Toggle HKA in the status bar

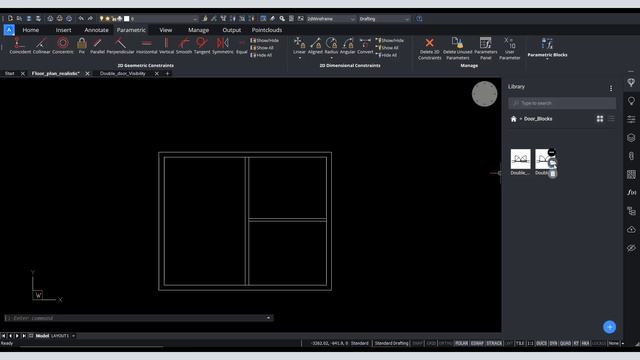pyautogui.click(x=585, y=343)
